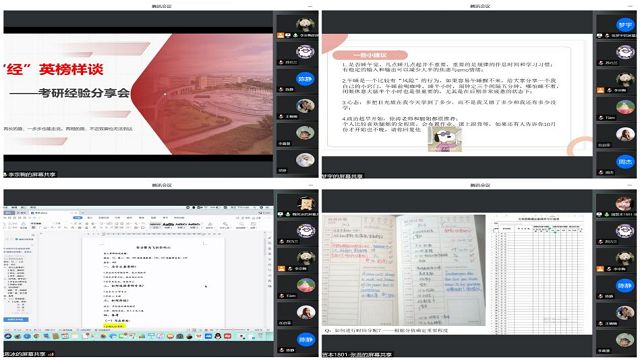Select the red app icon next to QQ in the dock
The image size is (640, 360).
click(227, 336)
